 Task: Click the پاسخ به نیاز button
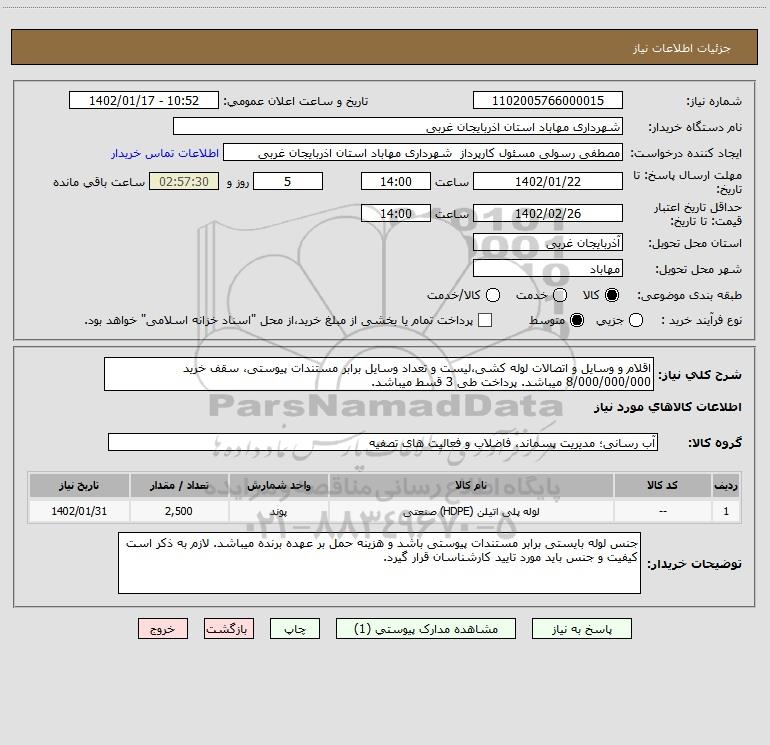pos(581,629)
